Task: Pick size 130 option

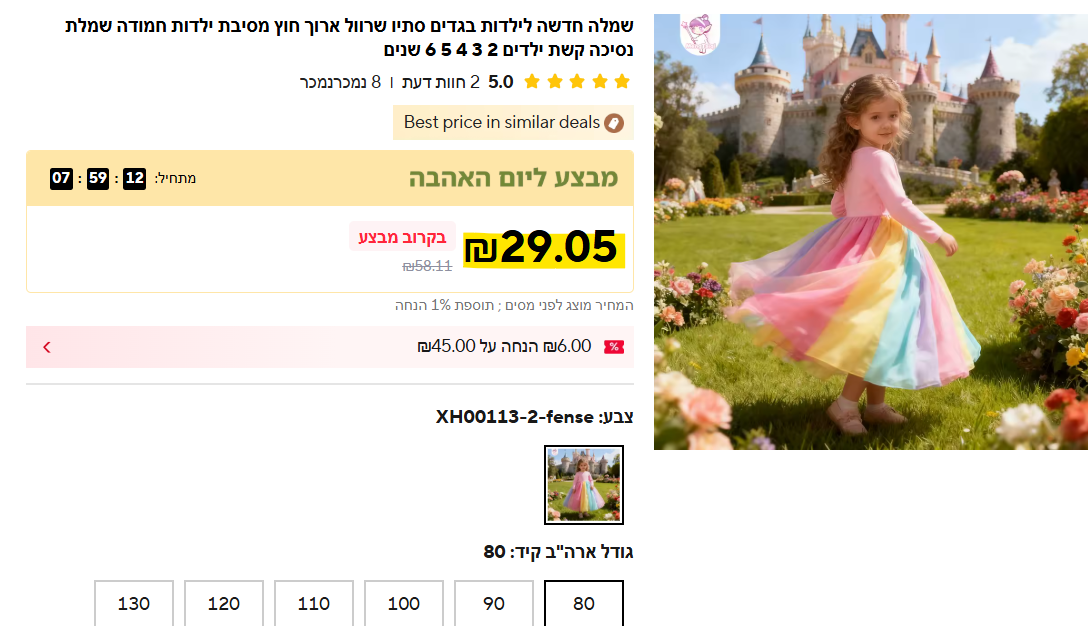Action: click(x=134, y=604)
